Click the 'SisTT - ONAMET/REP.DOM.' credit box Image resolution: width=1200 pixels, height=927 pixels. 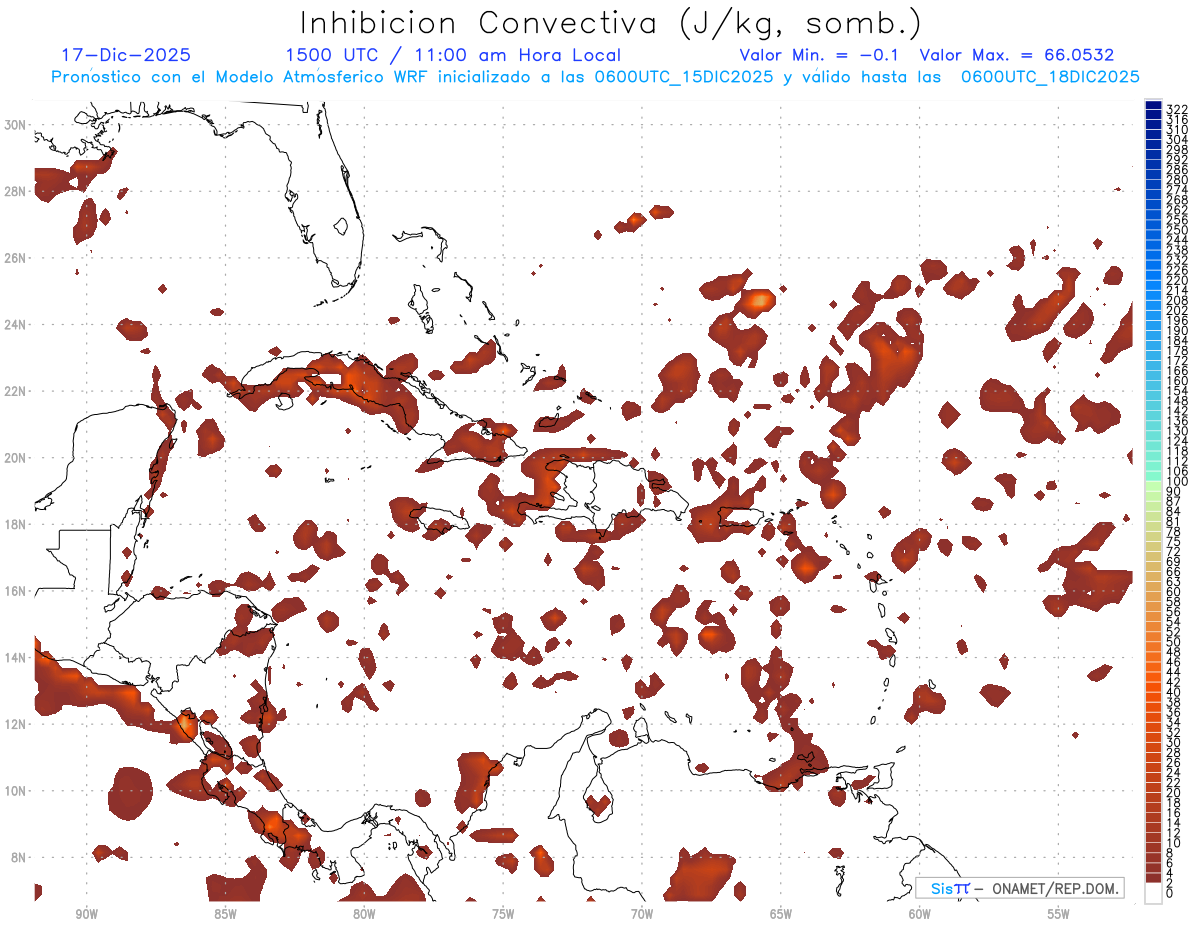point(1020,888)
